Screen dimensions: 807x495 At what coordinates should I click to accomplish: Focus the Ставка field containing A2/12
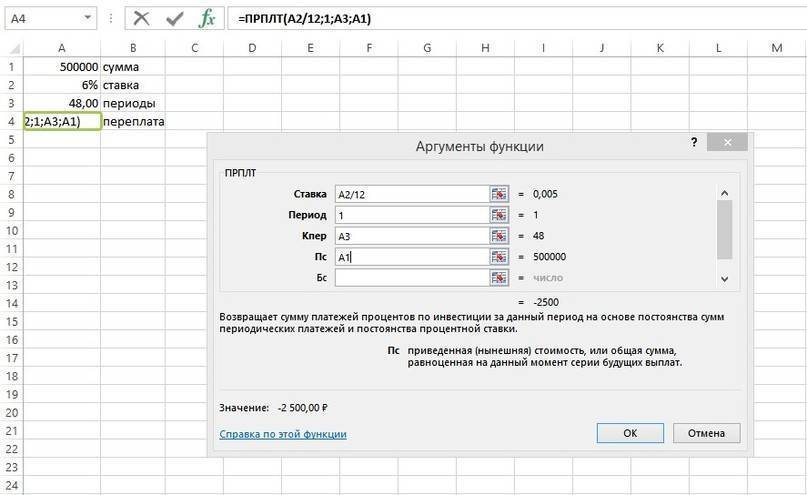point(410,194)
